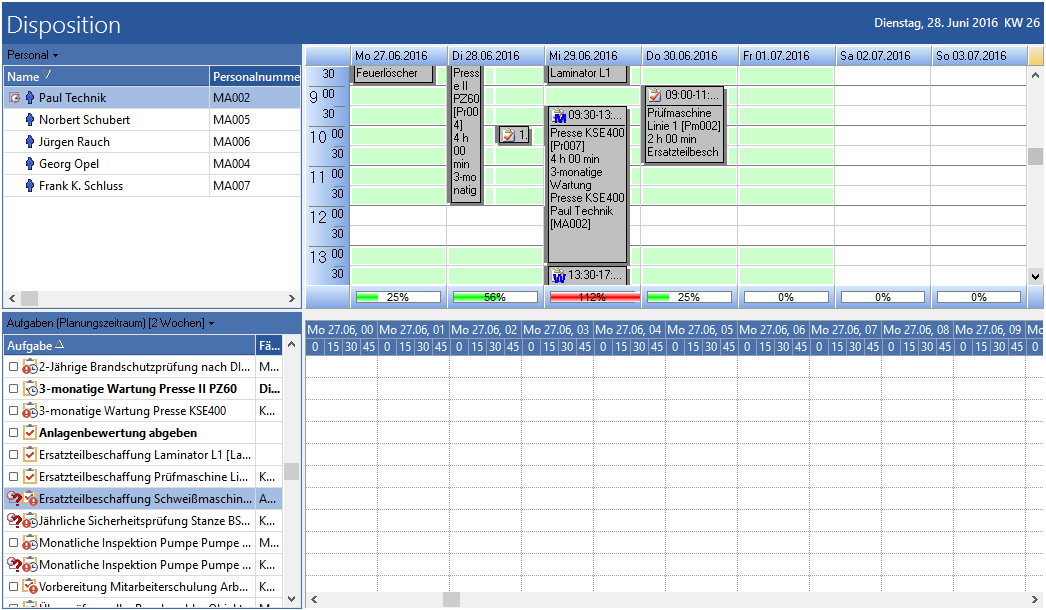
Task: Click the calendar scrollbar thumb
Action: pos(1035,156)
